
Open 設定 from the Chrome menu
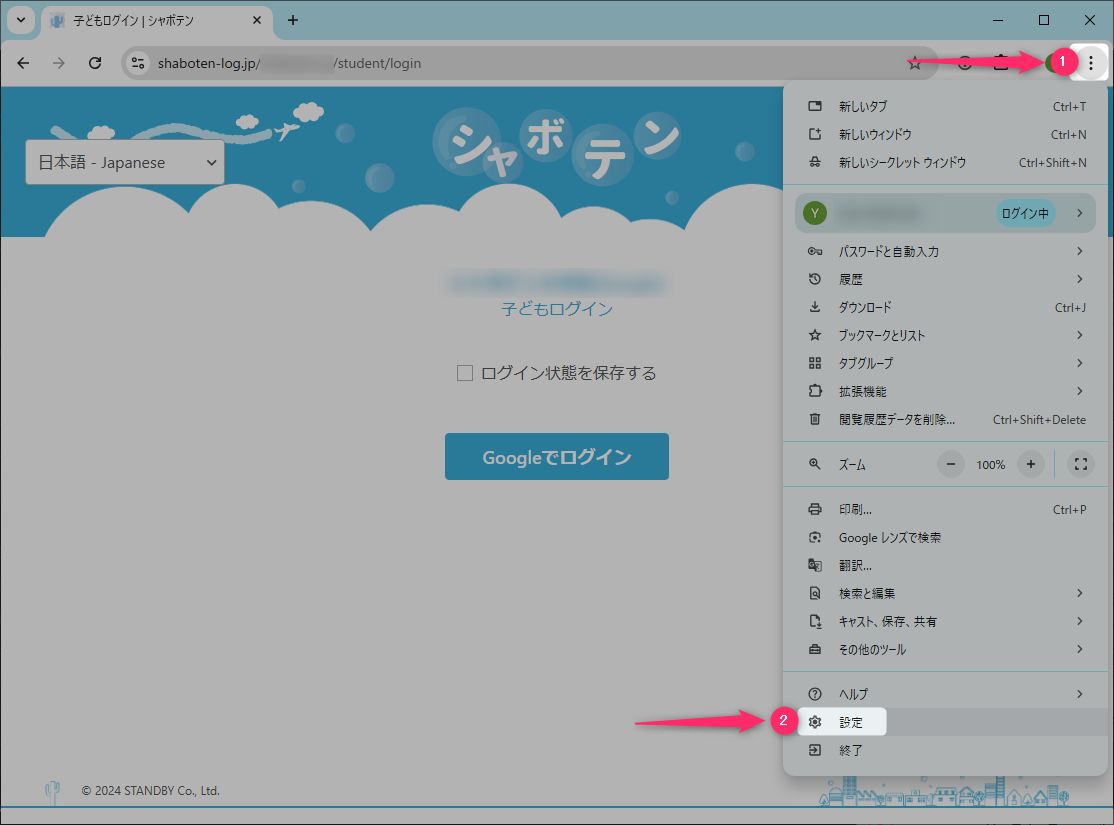(946, 722)
